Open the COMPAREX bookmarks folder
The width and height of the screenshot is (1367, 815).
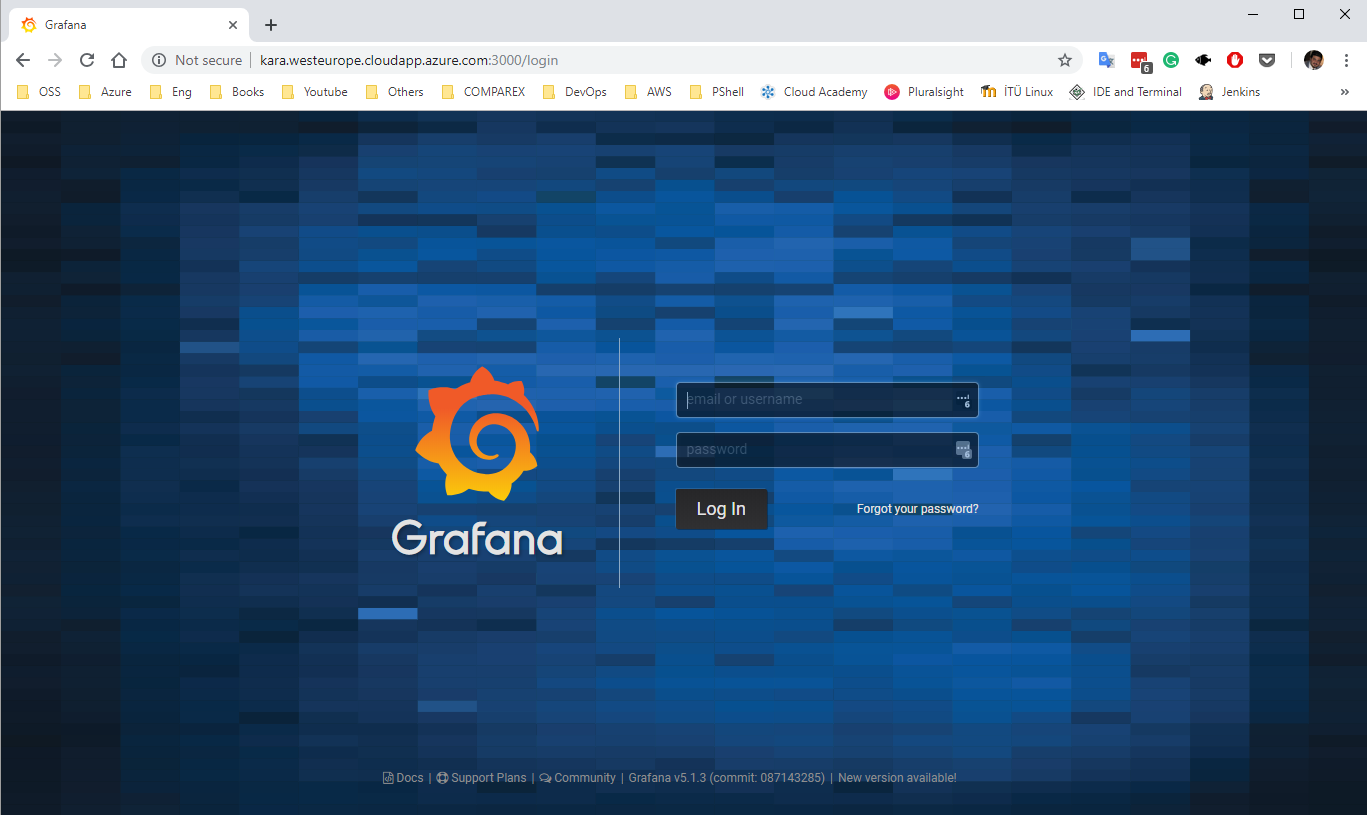tap(482, 92)
